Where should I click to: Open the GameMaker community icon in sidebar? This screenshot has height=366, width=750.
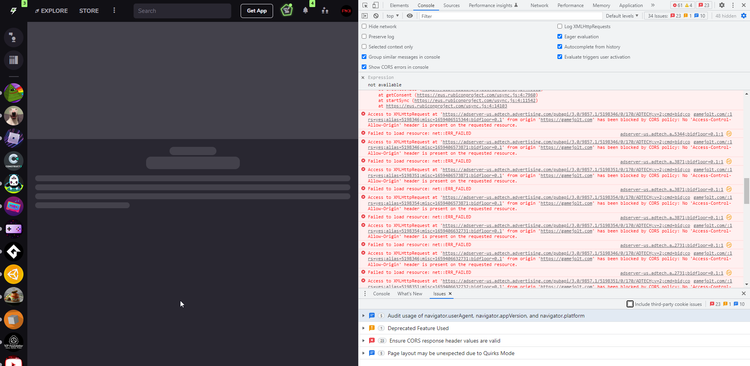(13, 252)
